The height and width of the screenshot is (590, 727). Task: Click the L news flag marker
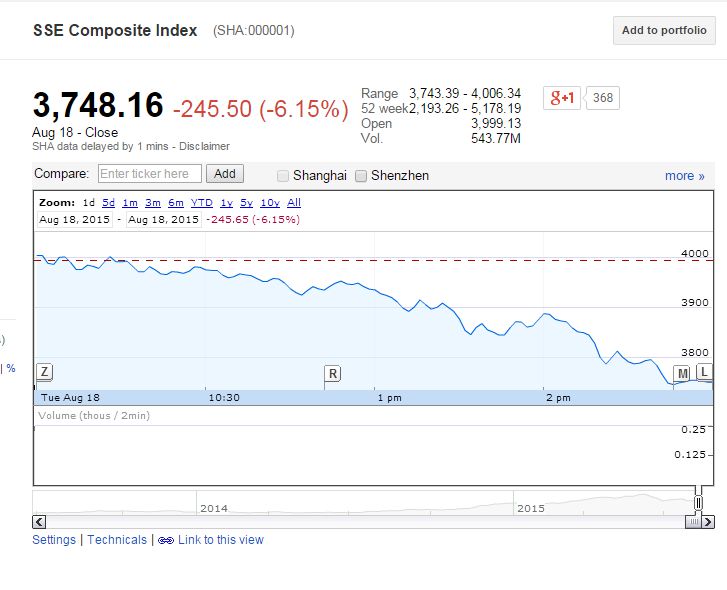click(x=704, y=373)
